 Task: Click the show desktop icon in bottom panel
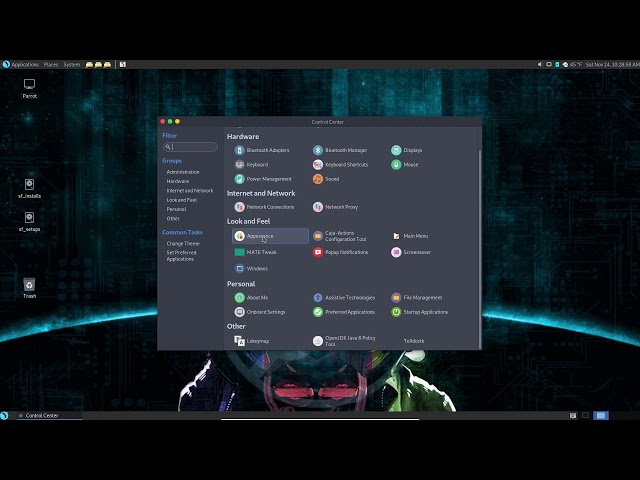[573, 416]
